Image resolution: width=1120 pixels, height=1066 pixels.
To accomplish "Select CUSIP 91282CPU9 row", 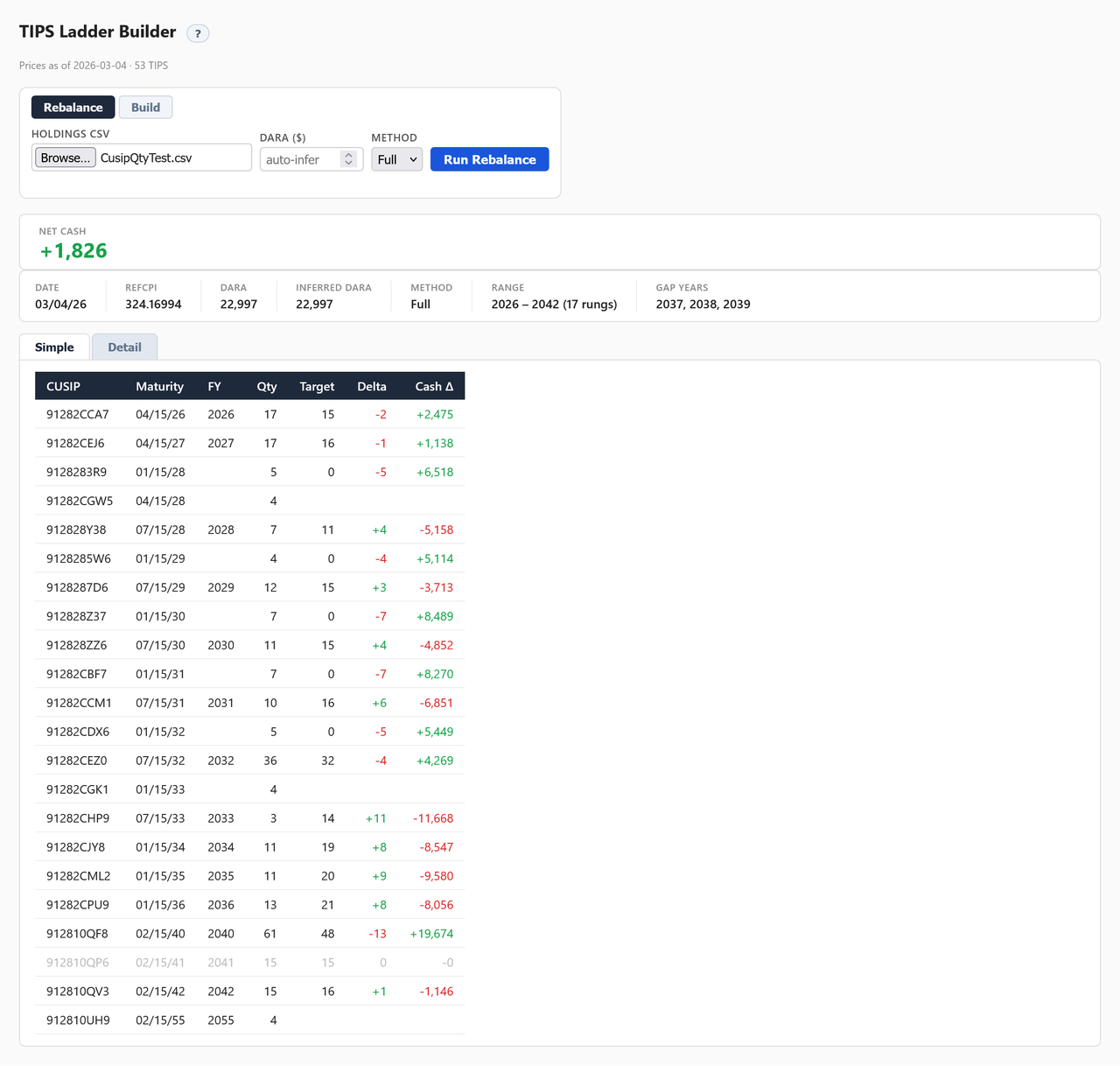I will point(249,906).
